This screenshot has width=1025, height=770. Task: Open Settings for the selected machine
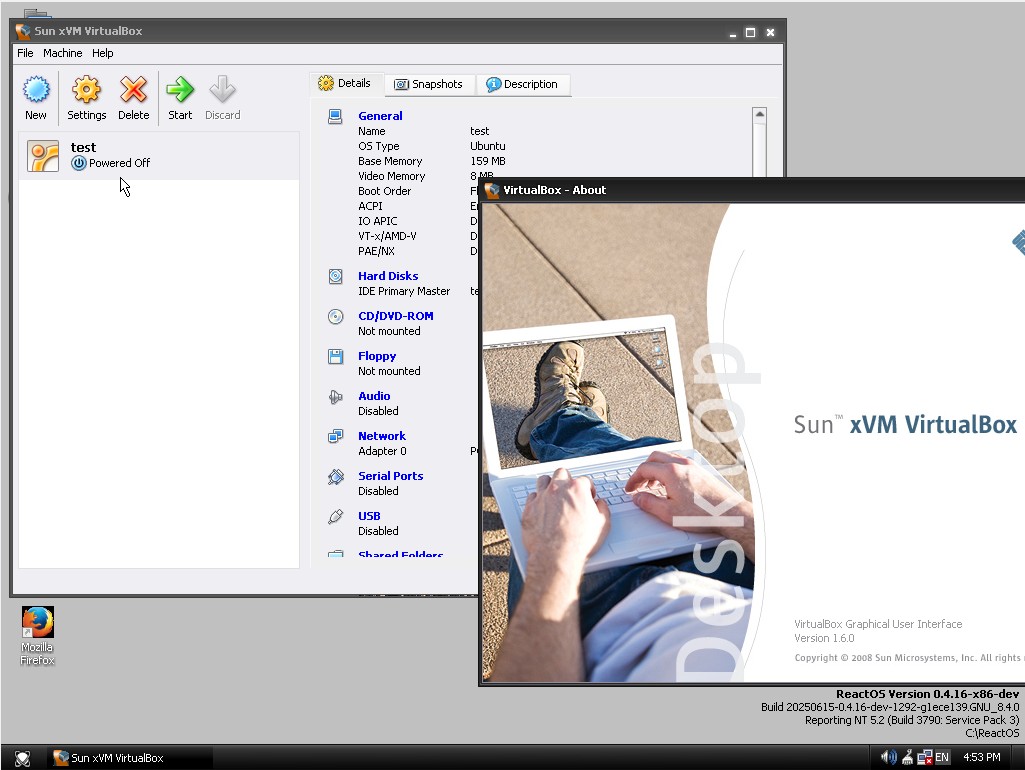(86, 98)
